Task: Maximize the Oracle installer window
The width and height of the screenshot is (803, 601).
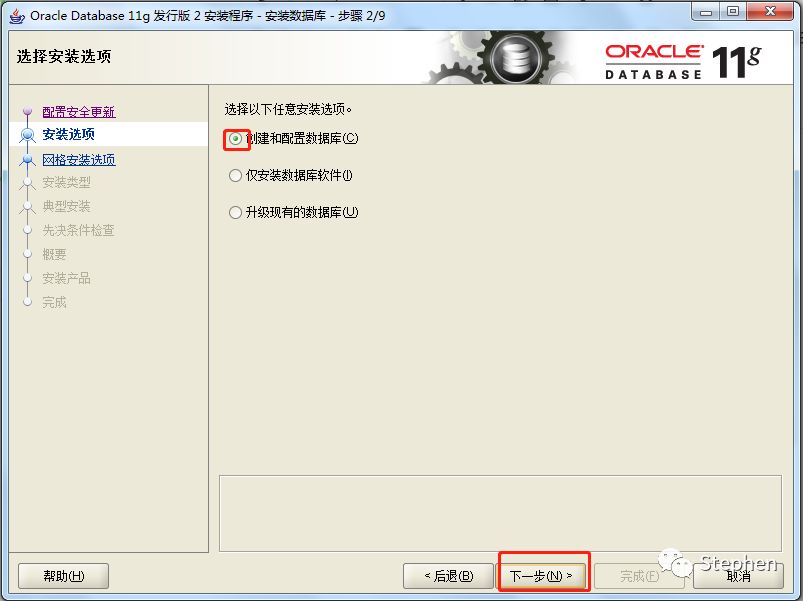Action: point(733,12)
